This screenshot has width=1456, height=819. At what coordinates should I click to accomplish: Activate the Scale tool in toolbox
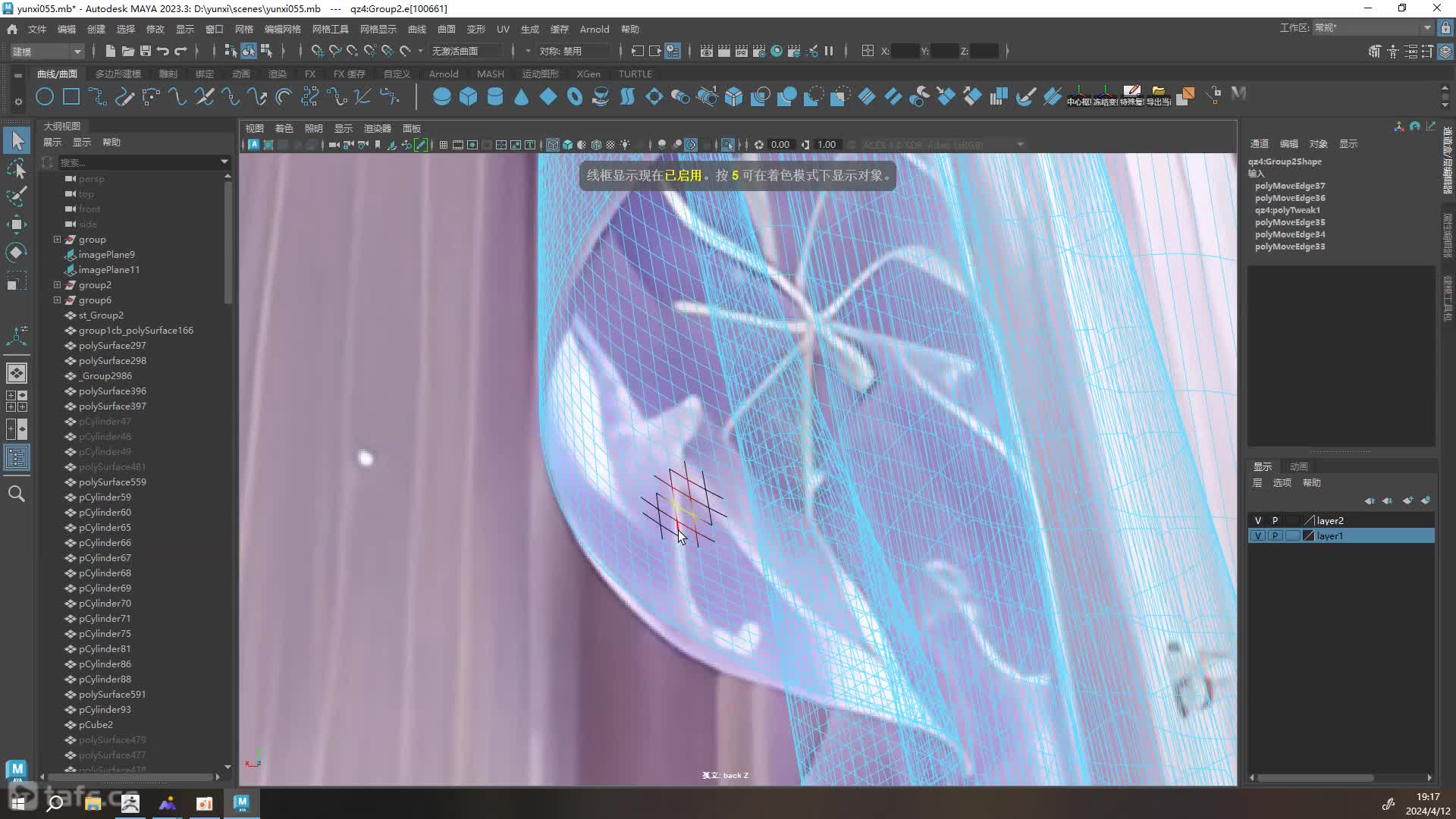[x=17, y=281]
